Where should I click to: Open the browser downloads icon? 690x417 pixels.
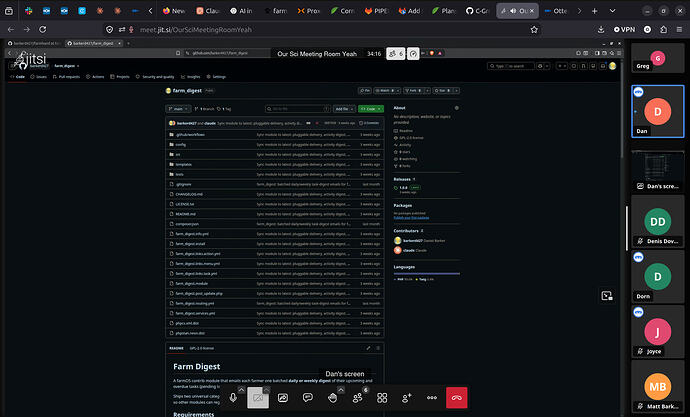coord(601,29)
